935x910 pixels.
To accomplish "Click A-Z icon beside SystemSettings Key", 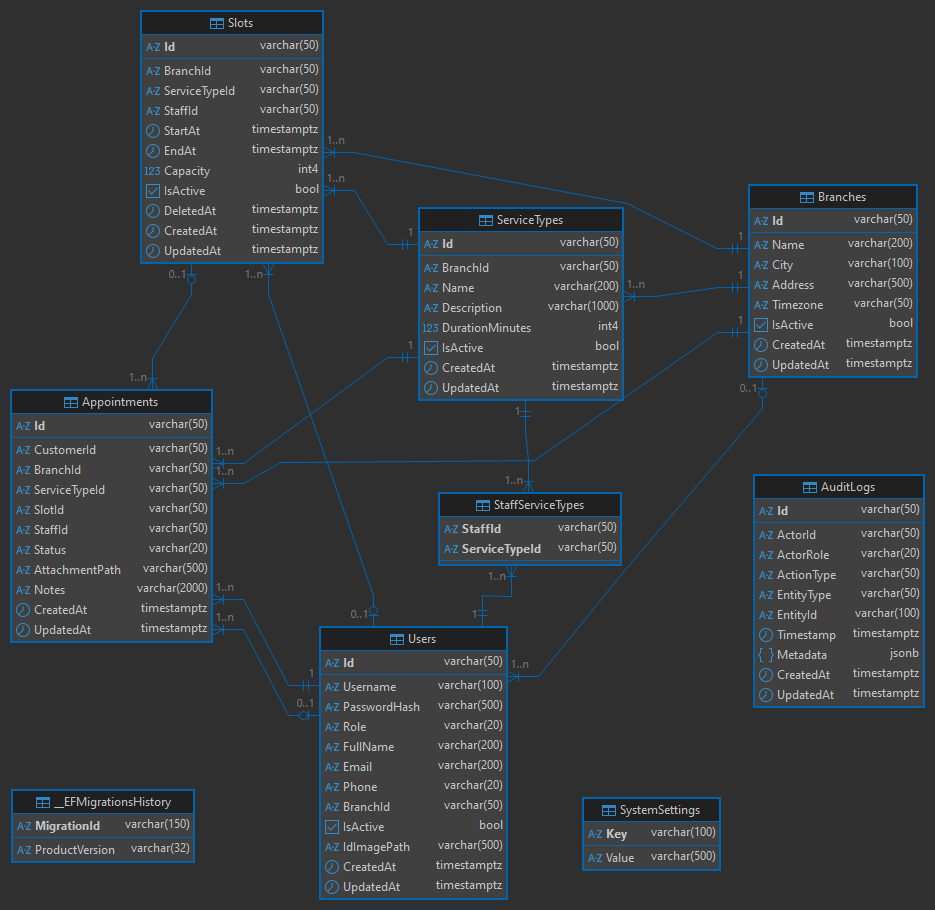I will (595, 834).
